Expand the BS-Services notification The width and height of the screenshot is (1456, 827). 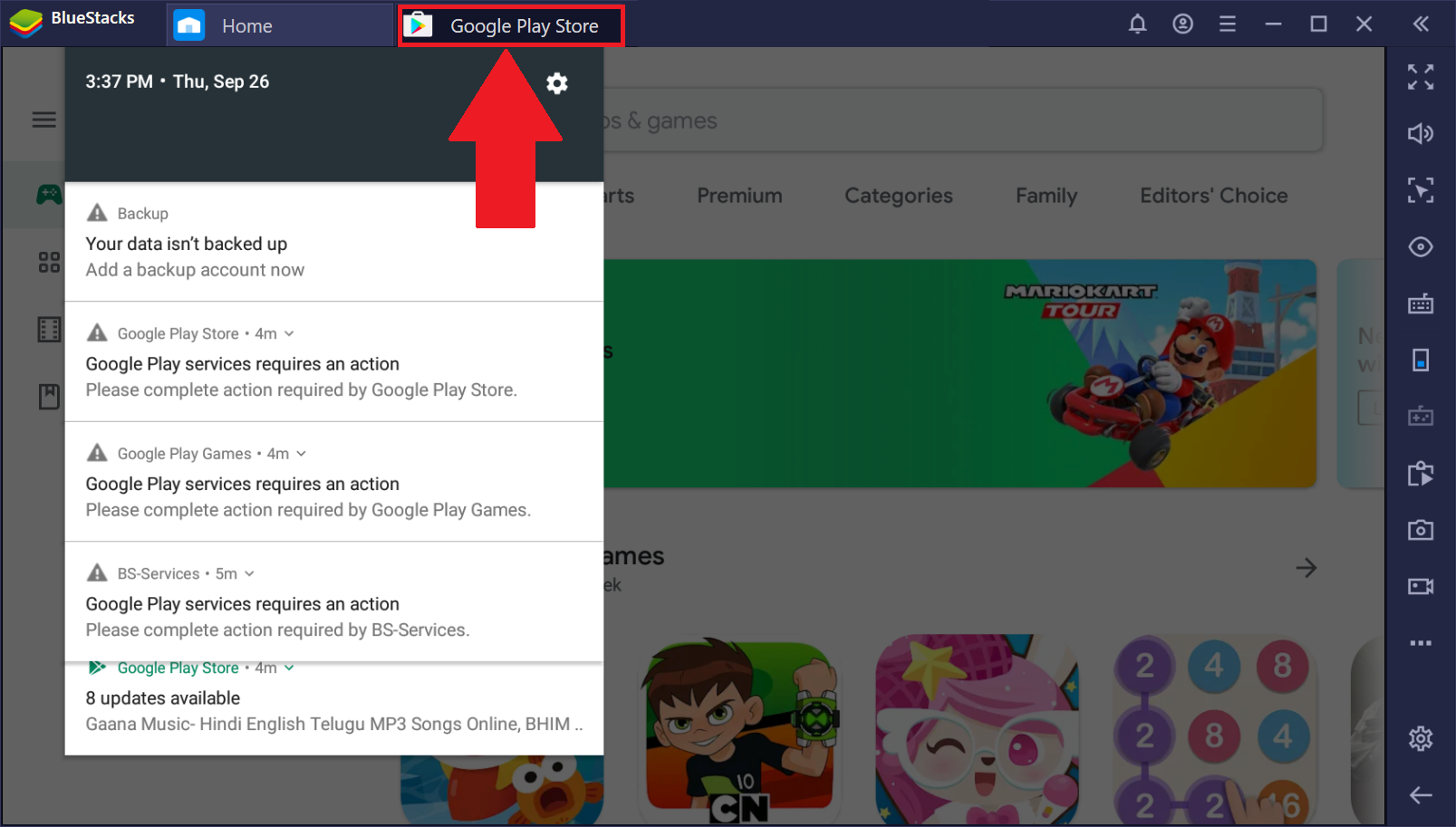tap(249, 574)
